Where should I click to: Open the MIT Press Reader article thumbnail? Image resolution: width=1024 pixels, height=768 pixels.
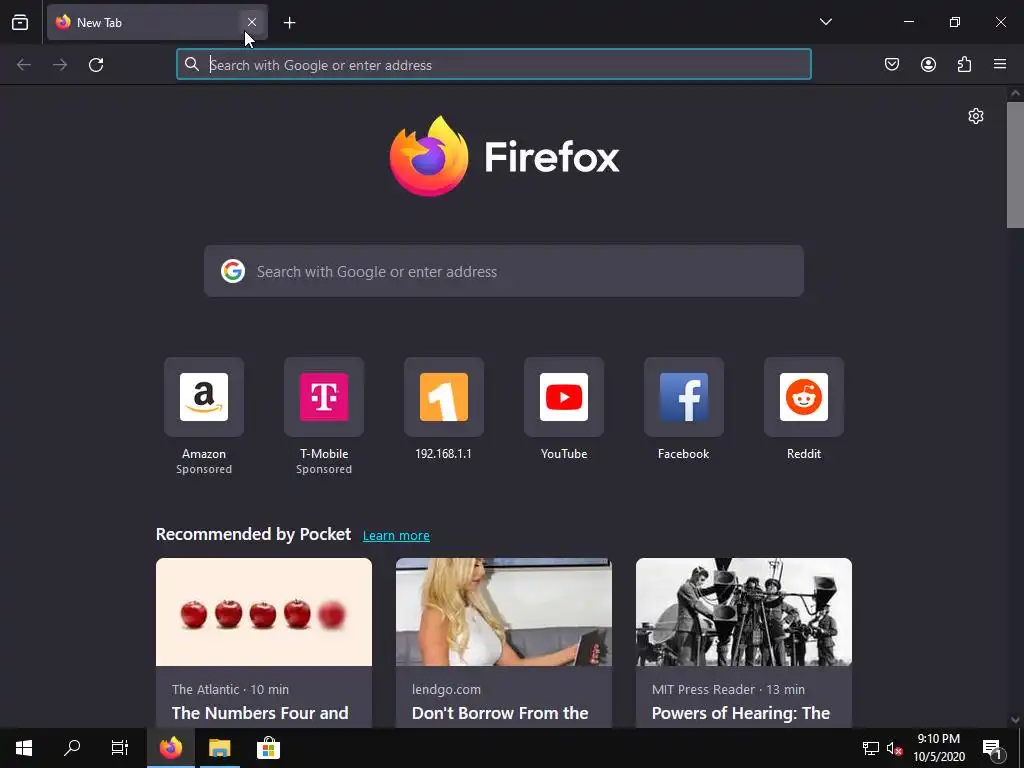tap(744, 612)
